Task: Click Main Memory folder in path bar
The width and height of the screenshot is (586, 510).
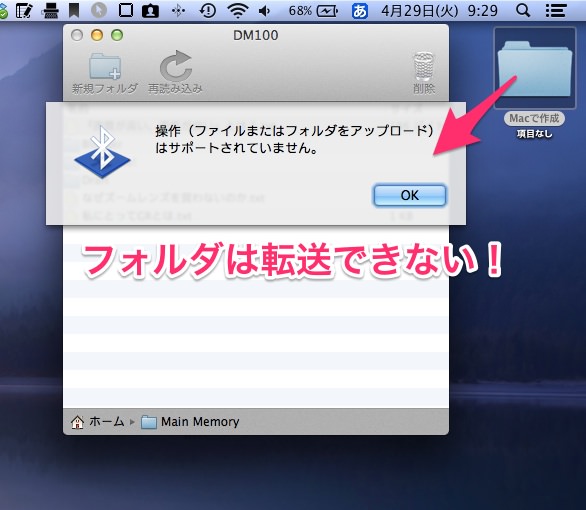Action: click(190, 422)
